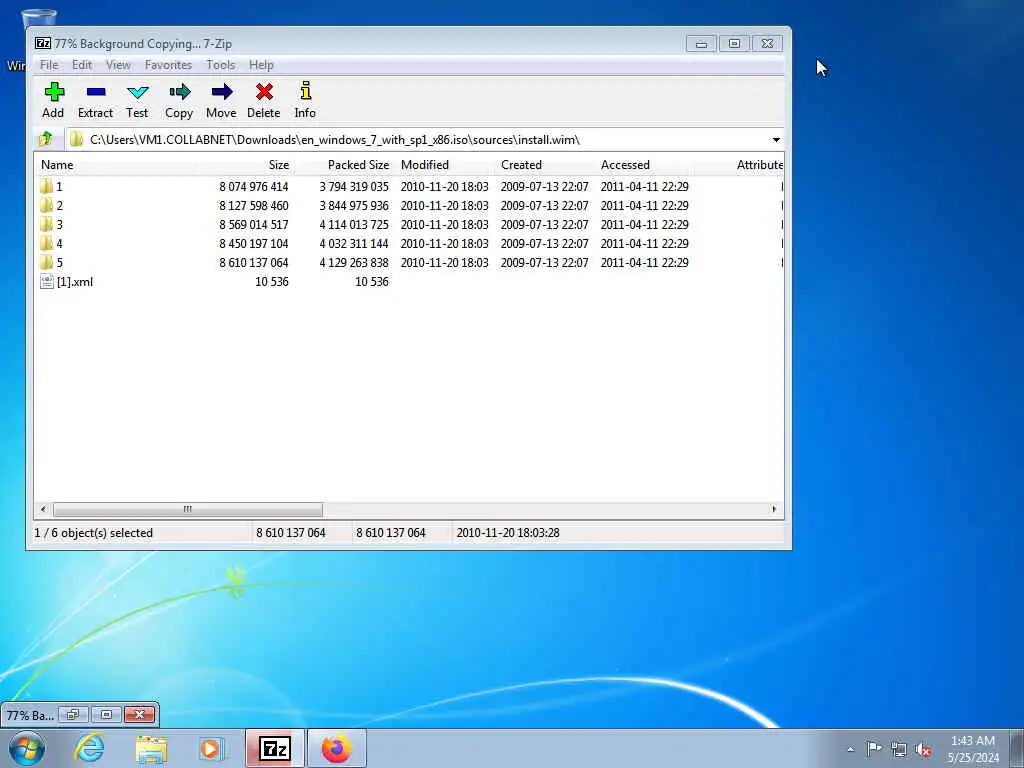The height and width of the screenshot is (768, 1024).
Task: Click status bar '1 / 6 object(s) selected'
Action: pos(93,533)
